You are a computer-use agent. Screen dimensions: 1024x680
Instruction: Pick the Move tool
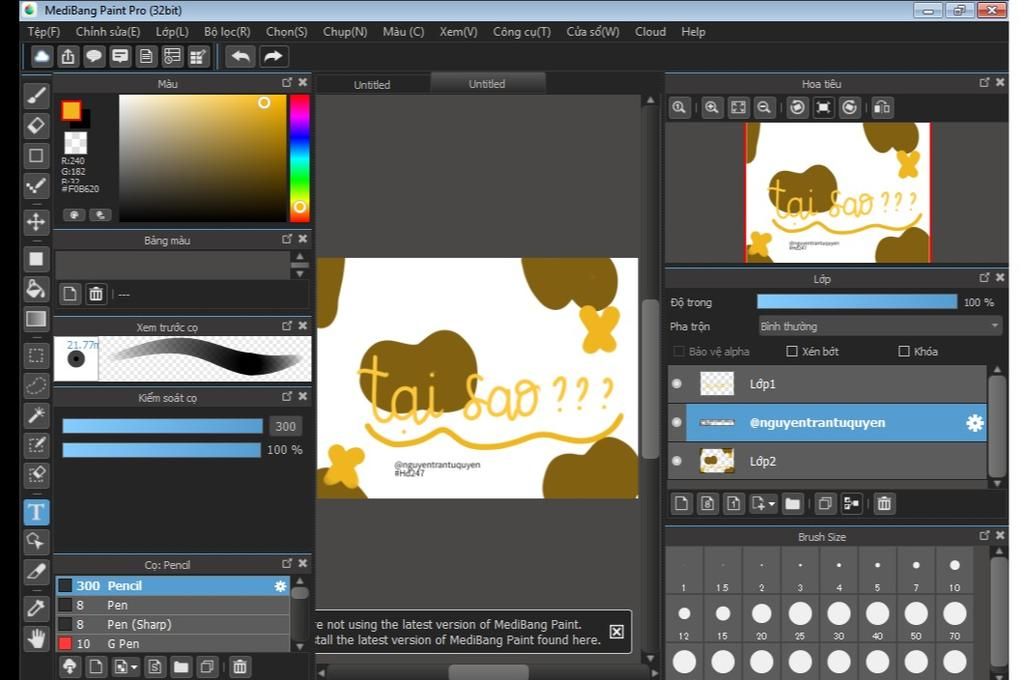[37, 222]
